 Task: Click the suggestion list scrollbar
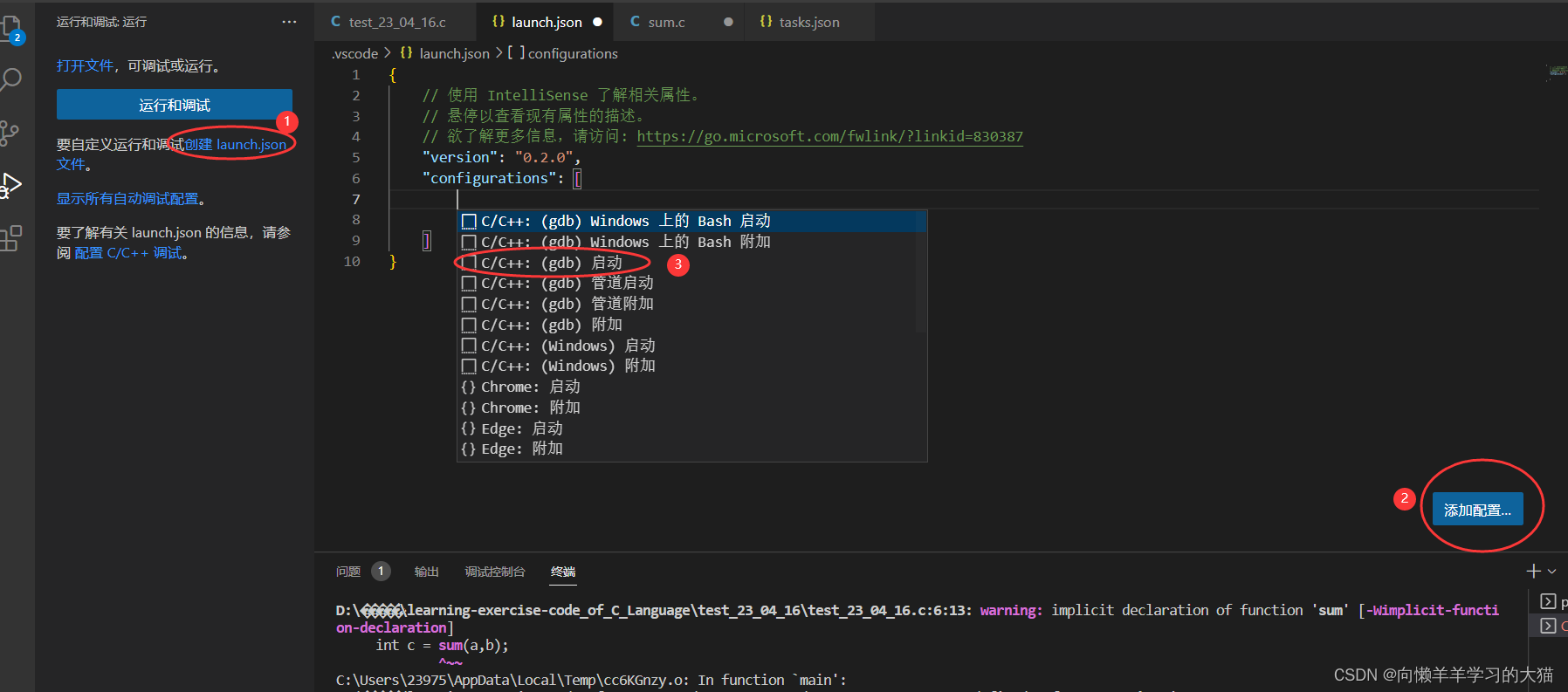pyautogui.click(x=921, y=271)
